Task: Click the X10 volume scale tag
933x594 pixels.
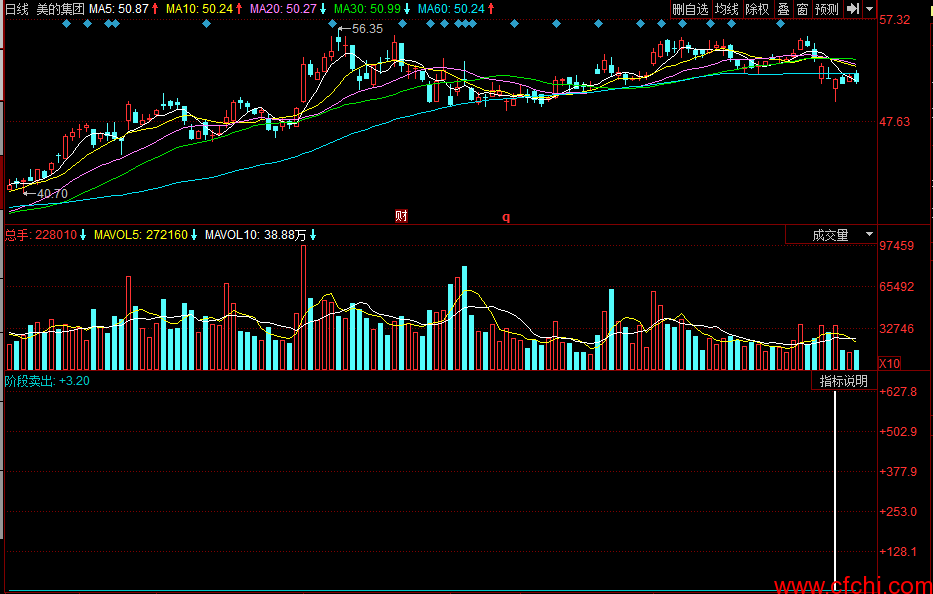Action: coord(890,364)
